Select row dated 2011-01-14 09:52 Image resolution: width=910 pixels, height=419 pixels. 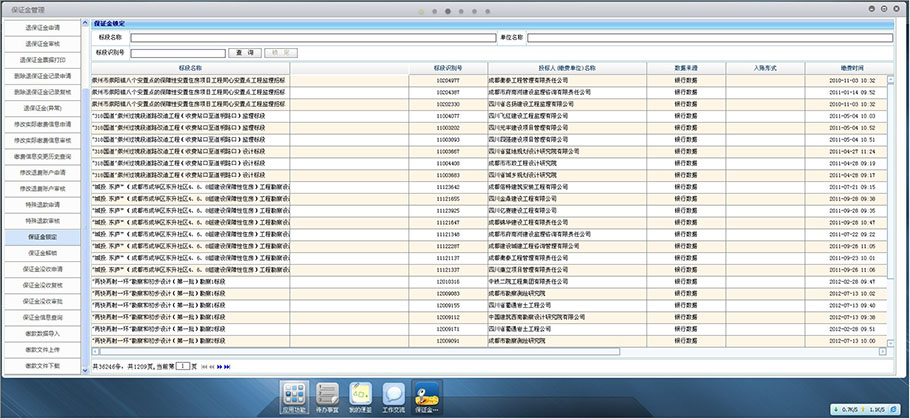(x=489, y=92)
